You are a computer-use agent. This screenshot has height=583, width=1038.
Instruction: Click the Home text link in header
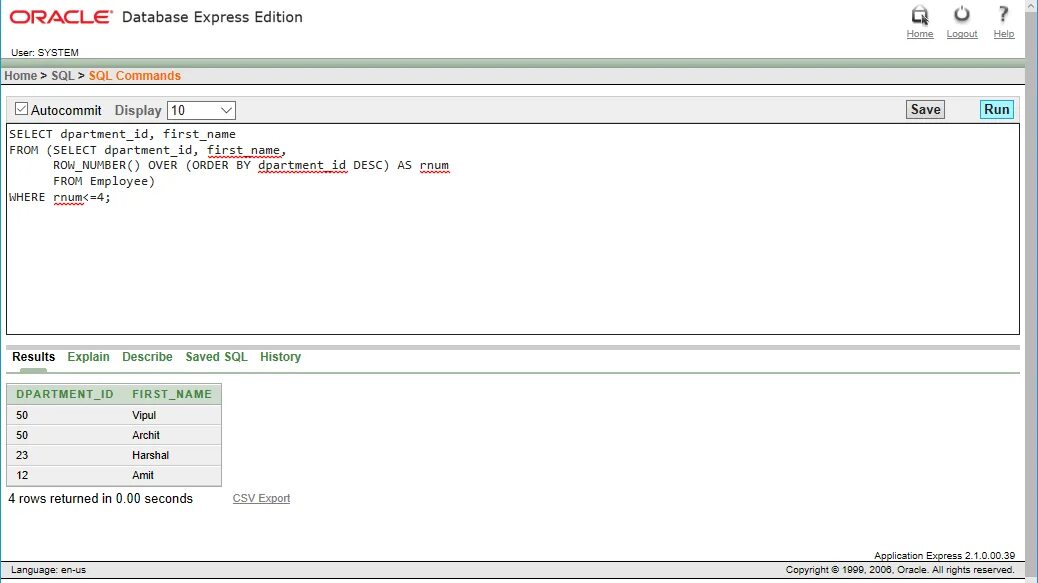coord(920,34)
